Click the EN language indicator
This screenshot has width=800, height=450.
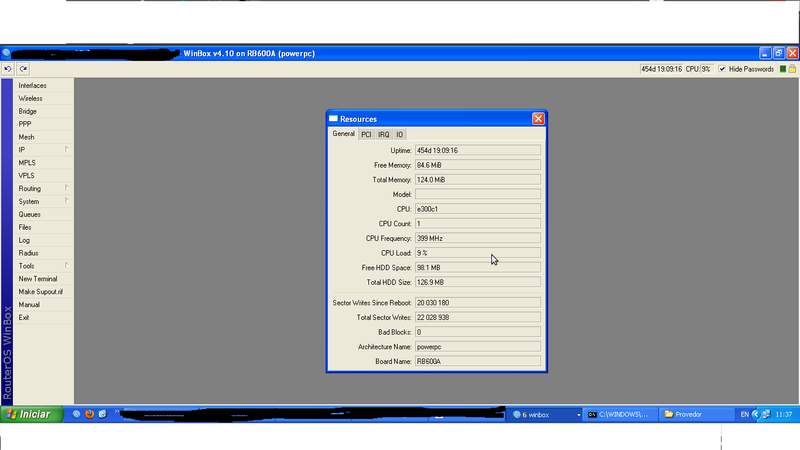pos(744,415)
